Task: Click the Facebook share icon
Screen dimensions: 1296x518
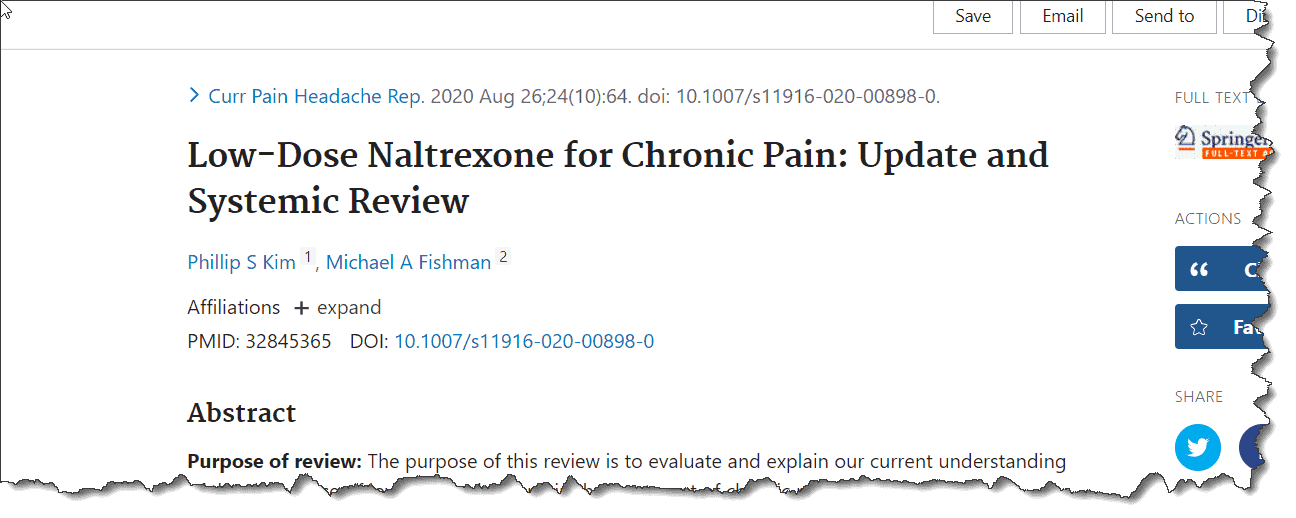Action: 1252,447
